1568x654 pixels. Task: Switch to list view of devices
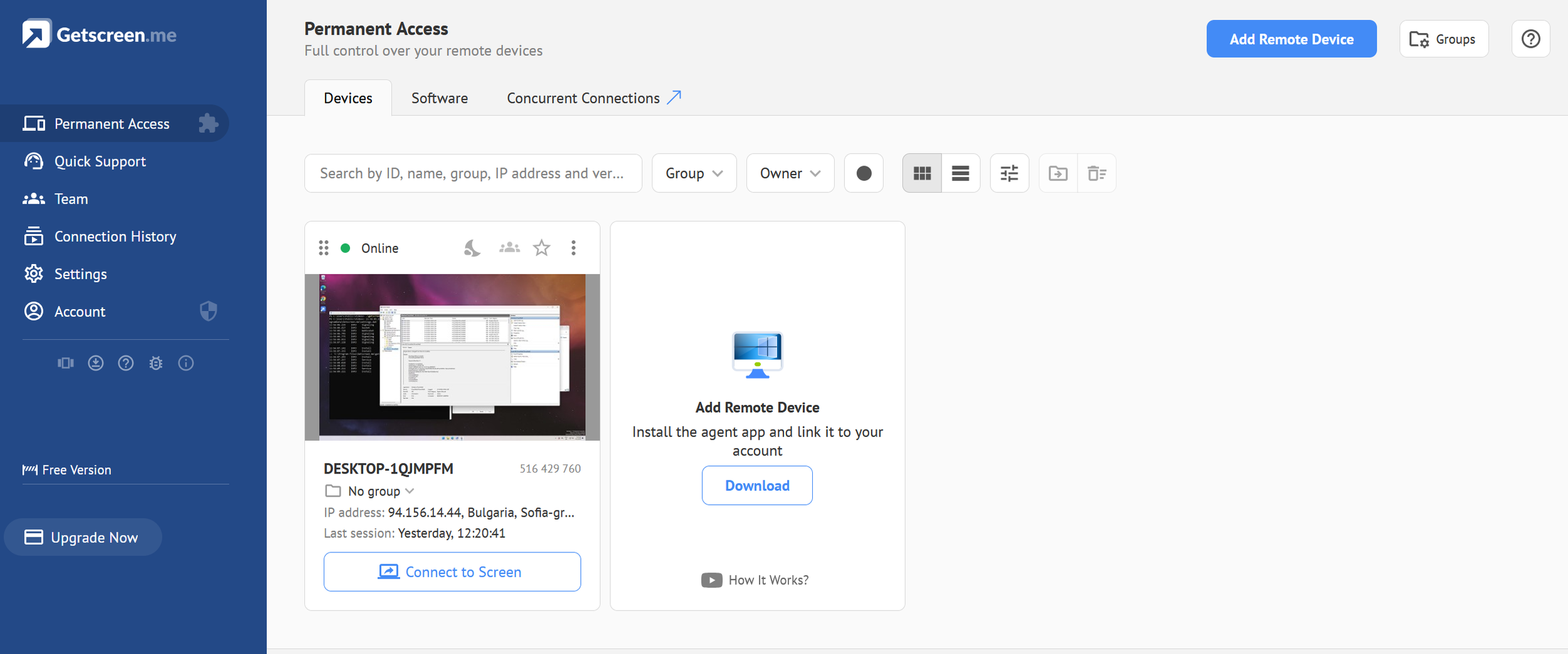[960, 173]
